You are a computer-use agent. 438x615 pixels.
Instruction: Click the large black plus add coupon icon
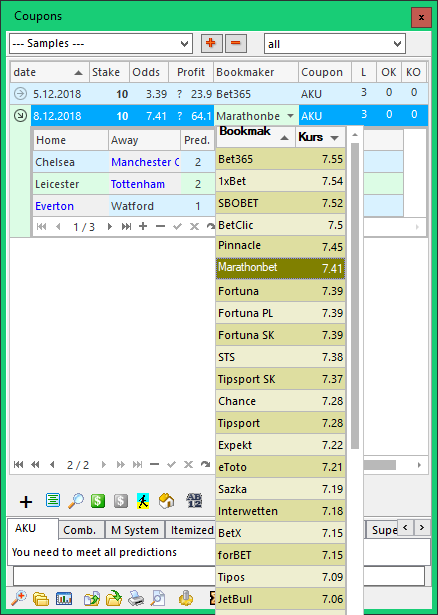point(26,502)
